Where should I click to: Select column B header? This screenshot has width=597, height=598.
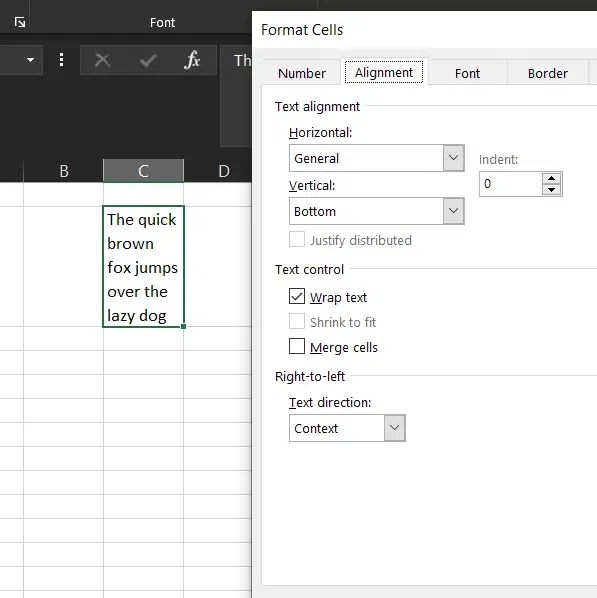pos(64,171)
